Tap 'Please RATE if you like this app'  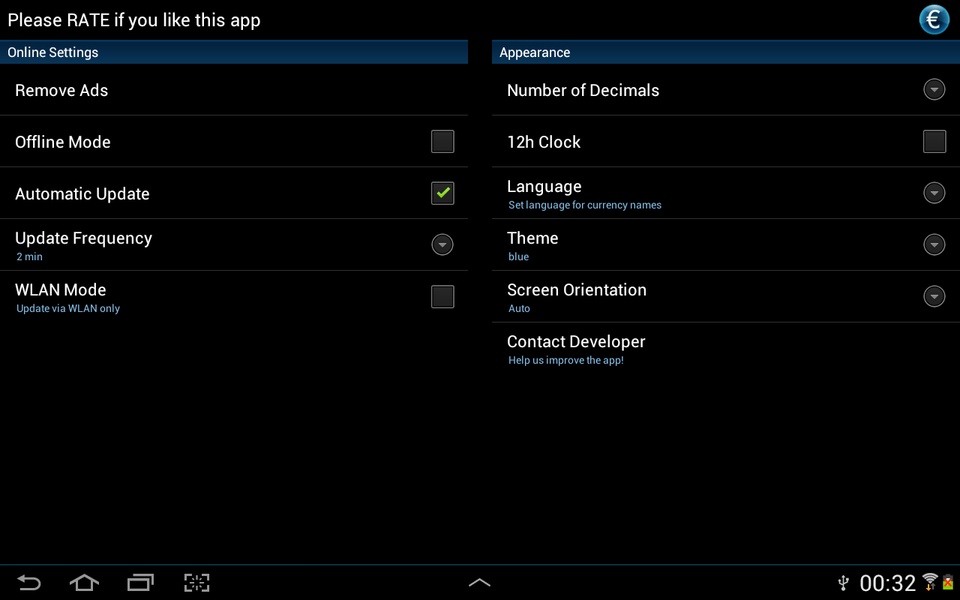click(x=134, y=20)
